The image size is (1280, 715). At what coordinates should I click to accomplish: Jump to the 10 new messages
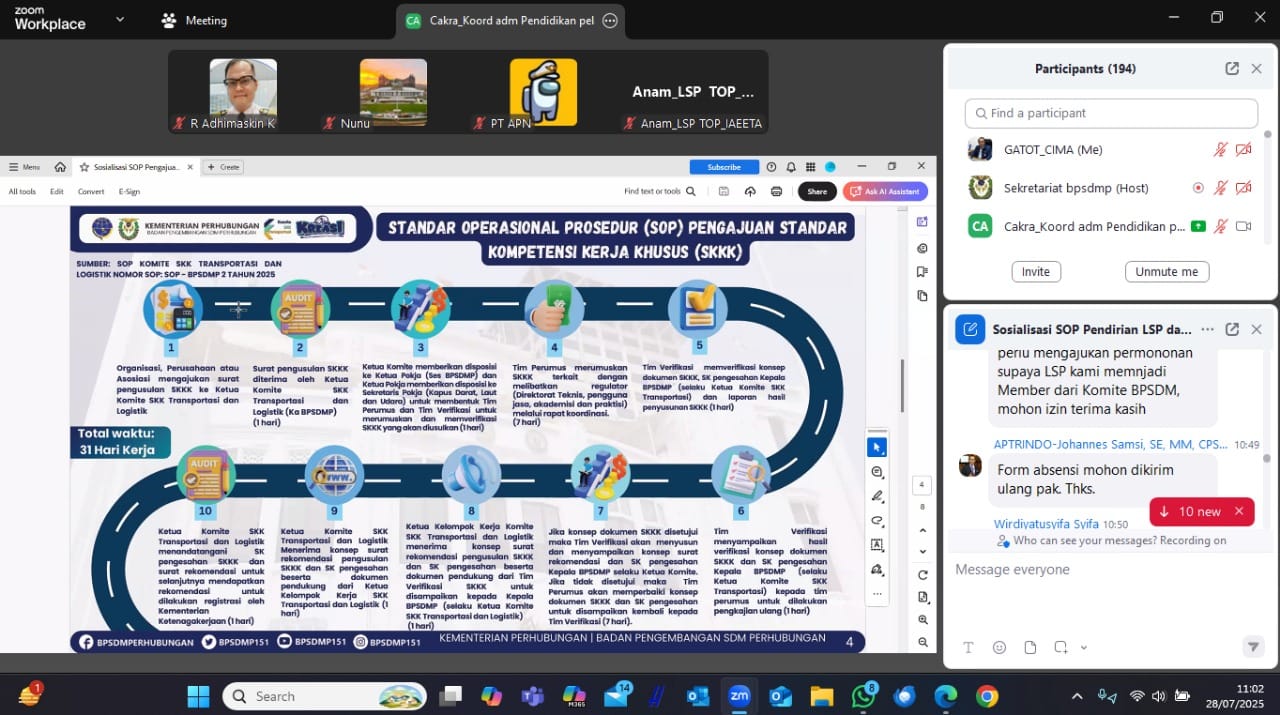tap(1190, 511)
